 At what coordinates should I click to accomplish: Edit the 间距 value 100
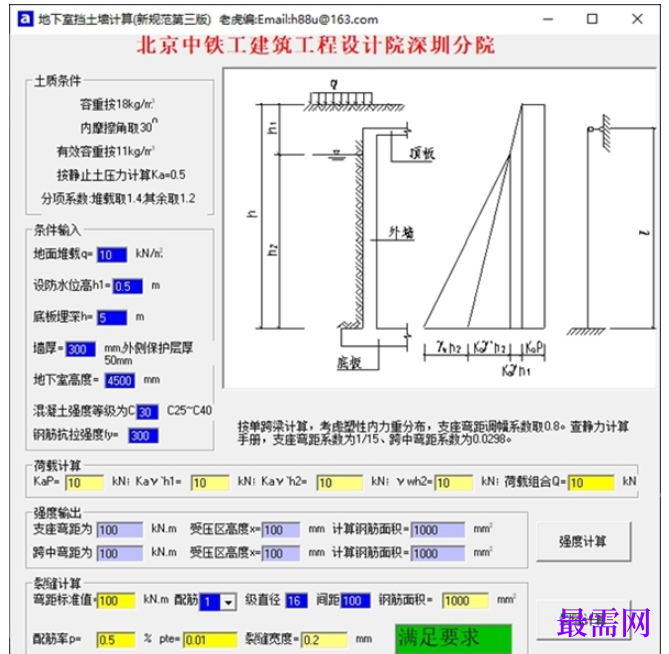pos(355,601)
